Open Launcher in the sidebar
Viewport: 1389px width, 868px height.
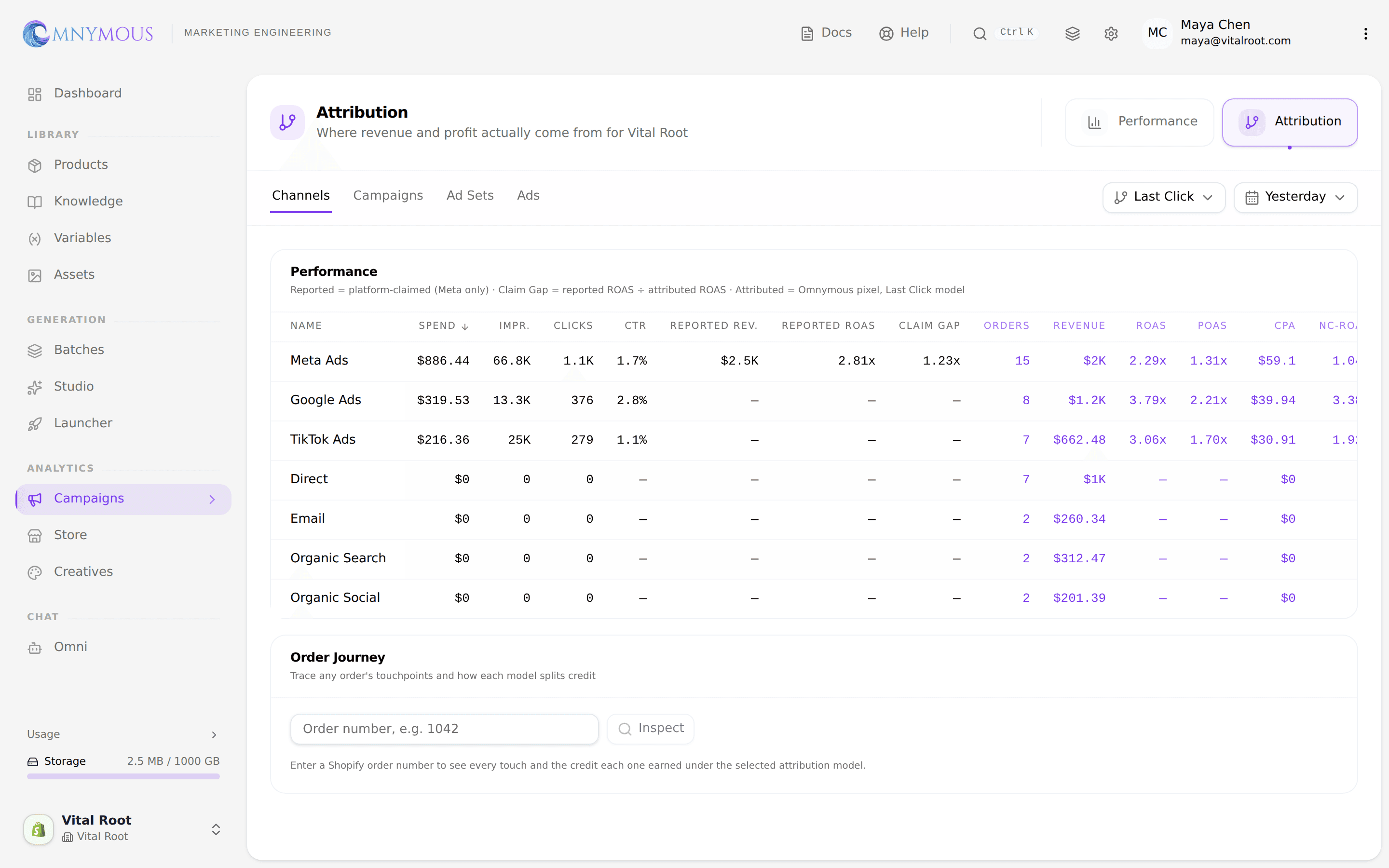123,424
